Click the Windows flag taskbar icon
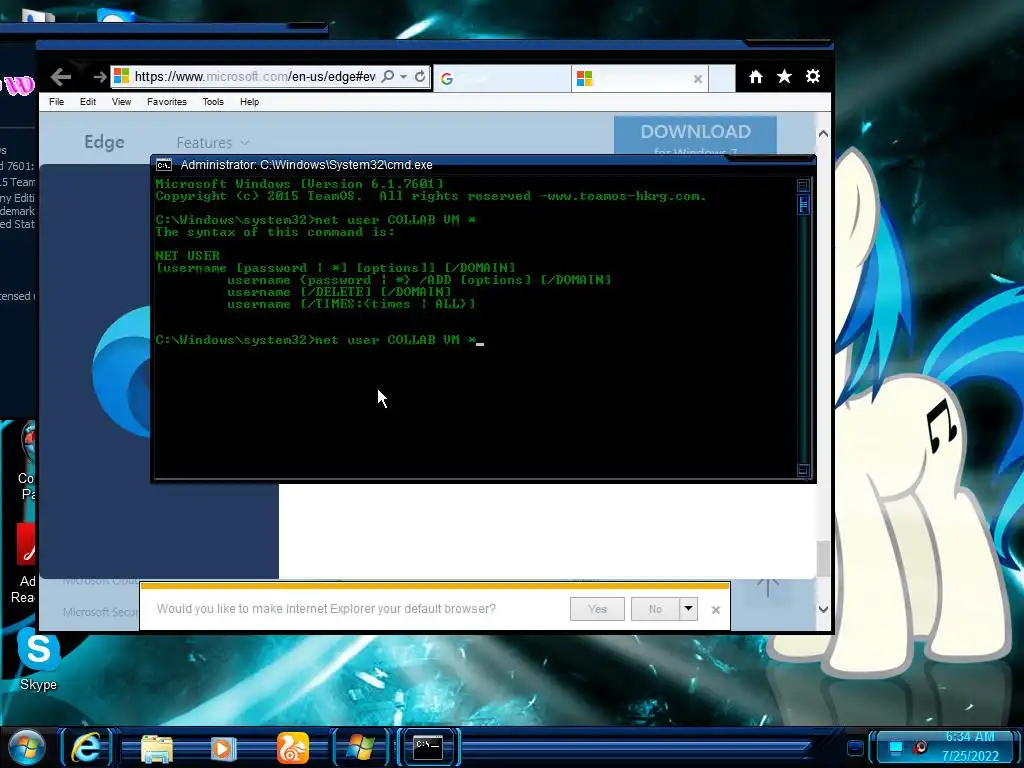1024x768 pixels. click(x=360, y=748)
